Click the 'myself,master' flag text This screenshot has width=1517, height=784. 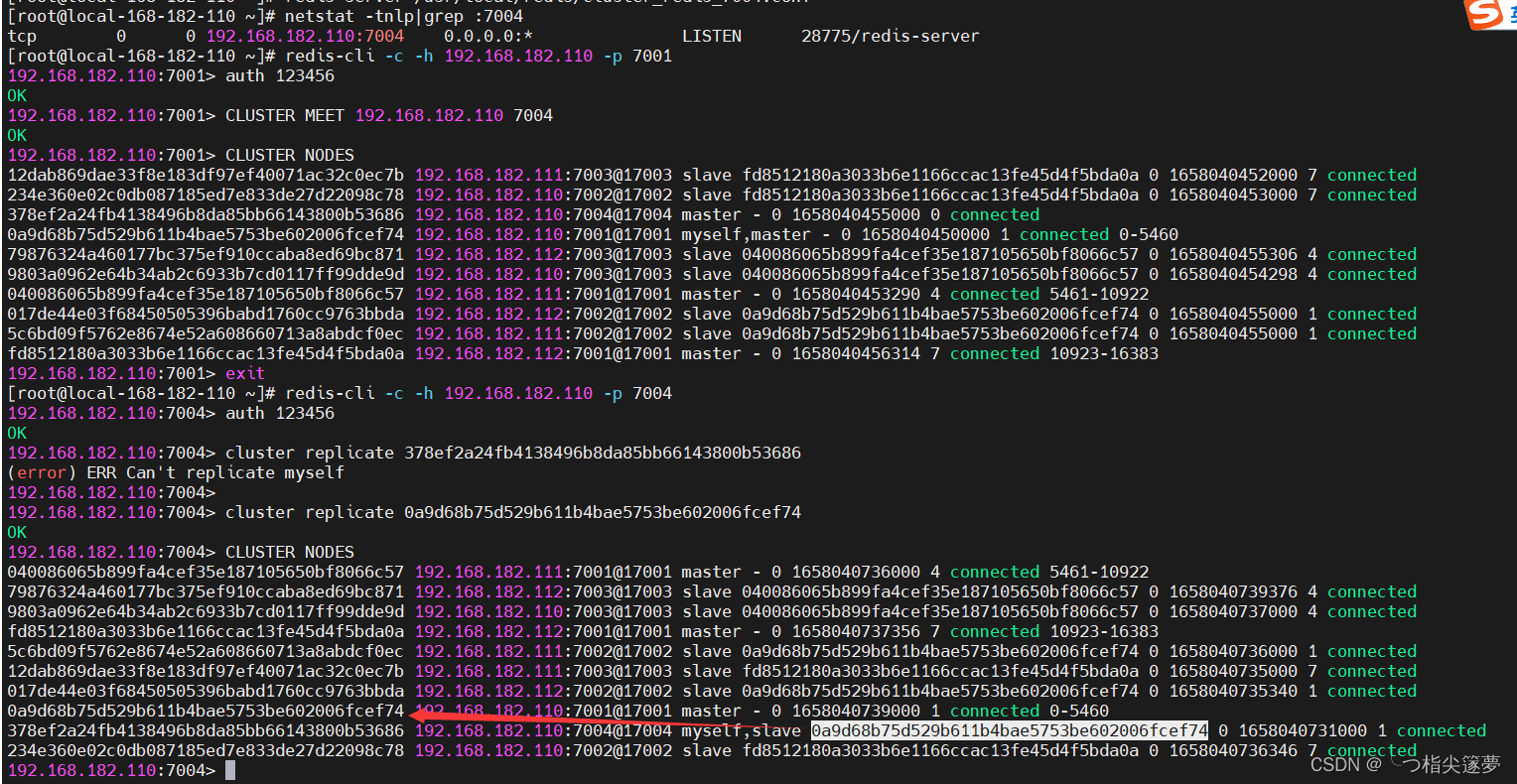pos(747,234)
